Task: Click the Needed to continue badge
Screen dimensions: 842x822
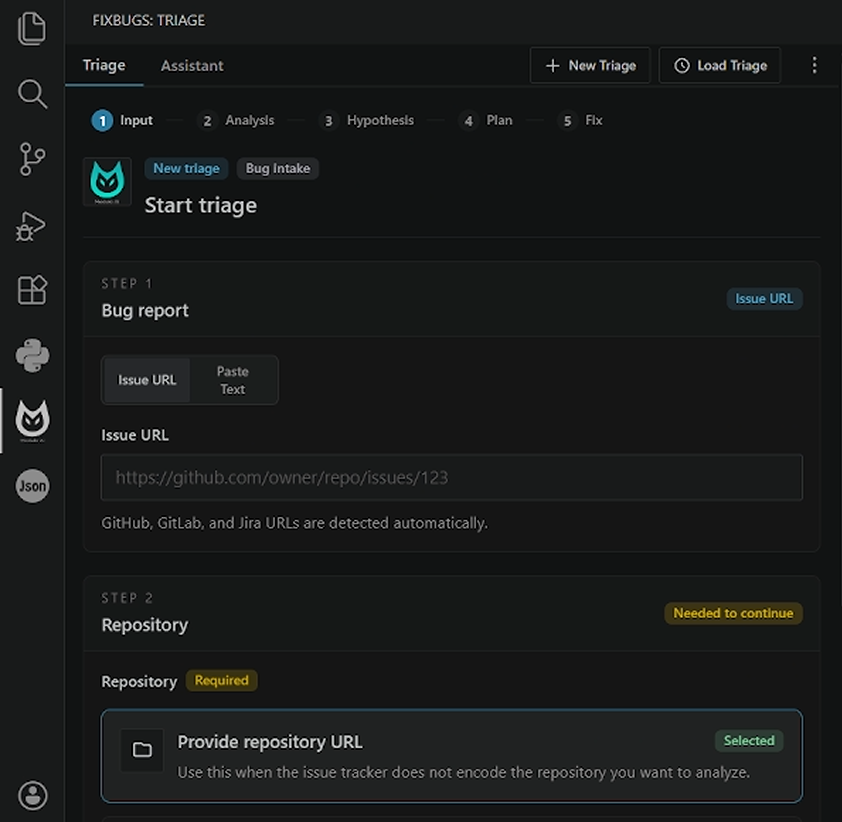Action: [x=733, y=613]
